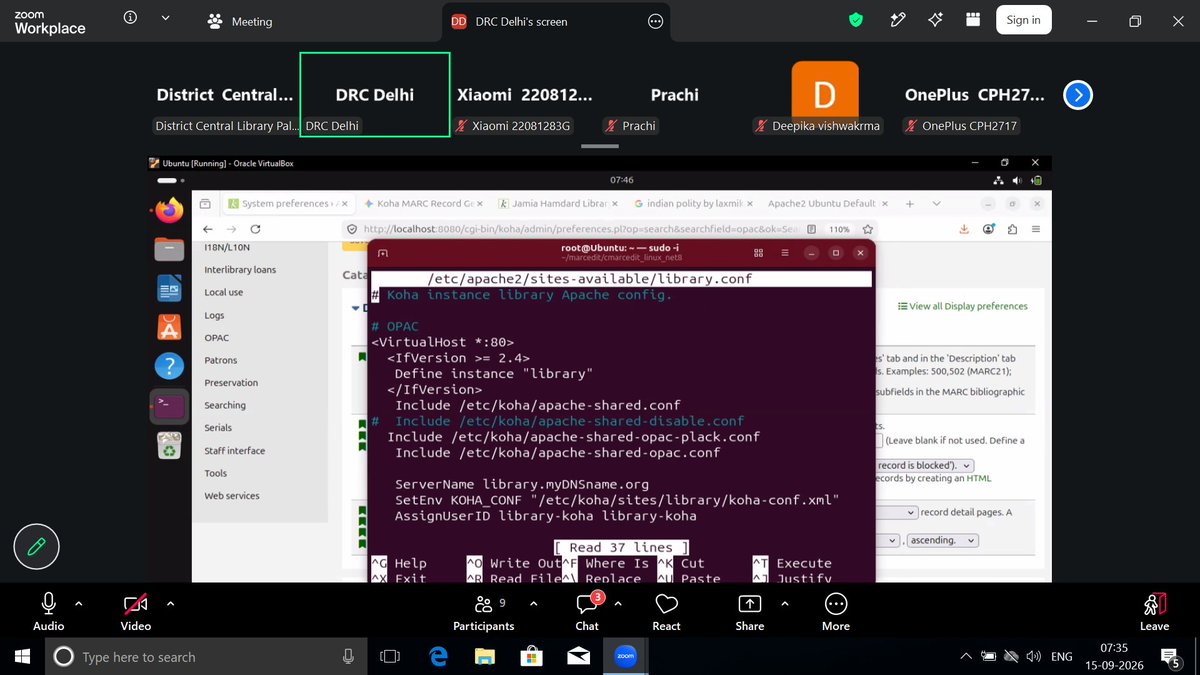Expand the chevron beside the meeting info icon

tap(165, 18)
